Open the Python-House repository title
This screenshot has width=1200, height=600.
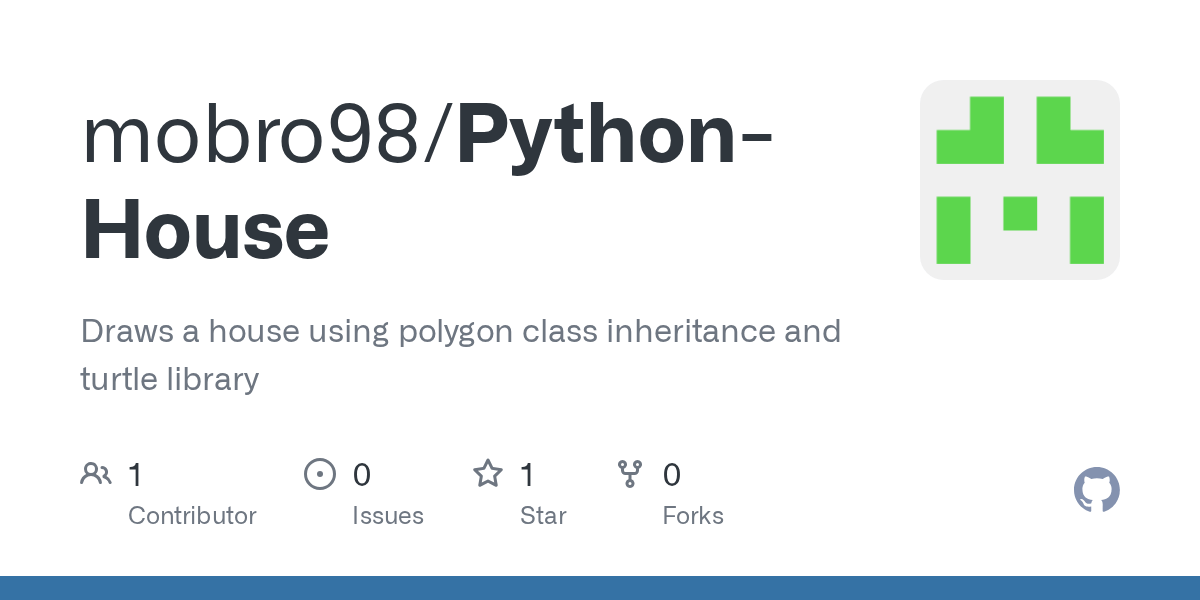point(427,183)
